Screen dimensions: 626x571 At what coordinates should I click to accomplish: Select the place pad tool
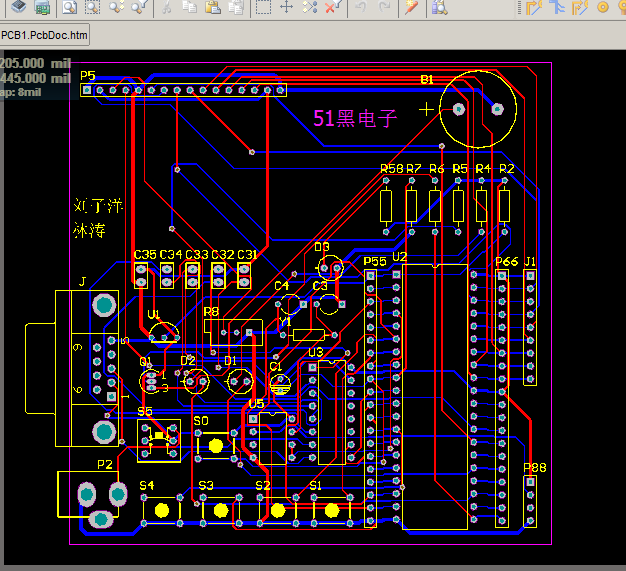point(603,7)
